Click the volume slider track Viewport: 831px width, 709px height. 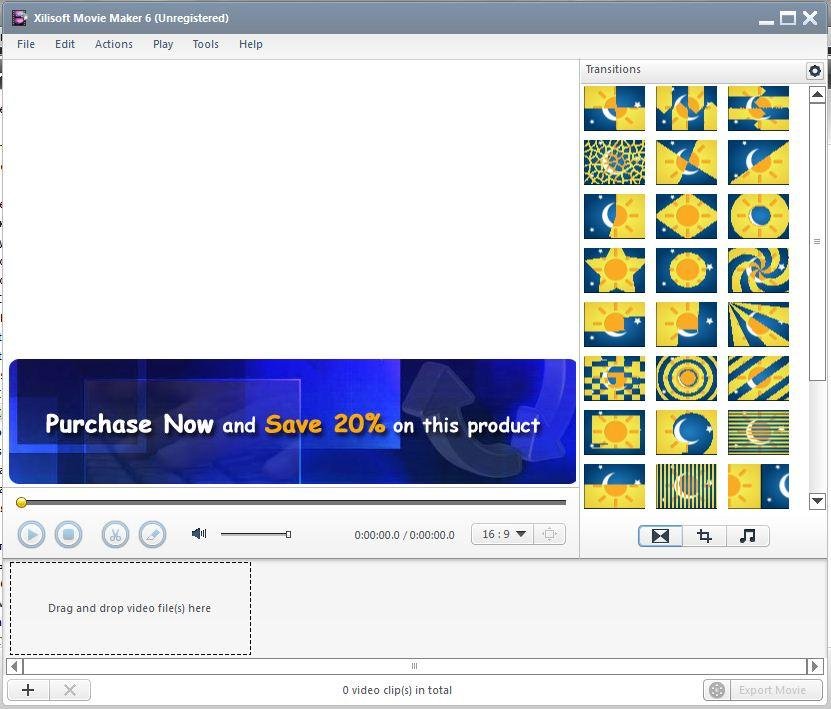point(255,534)
